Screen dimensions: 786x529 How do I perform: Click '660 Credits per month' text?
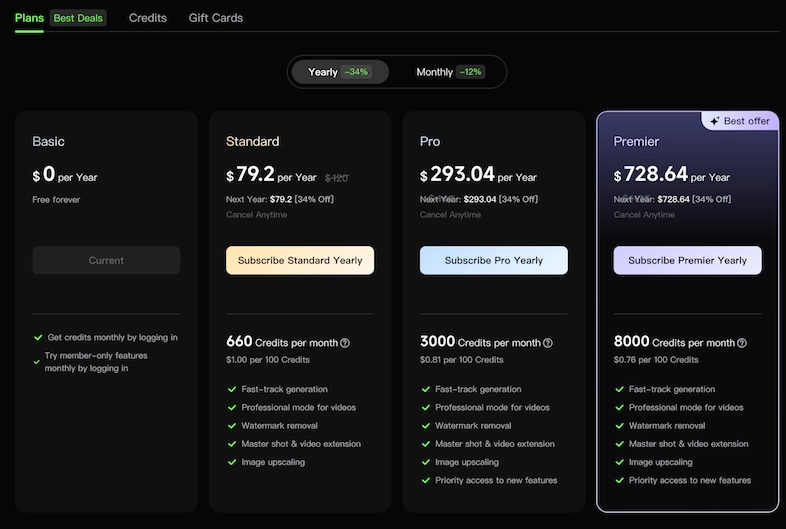point(282,342)
